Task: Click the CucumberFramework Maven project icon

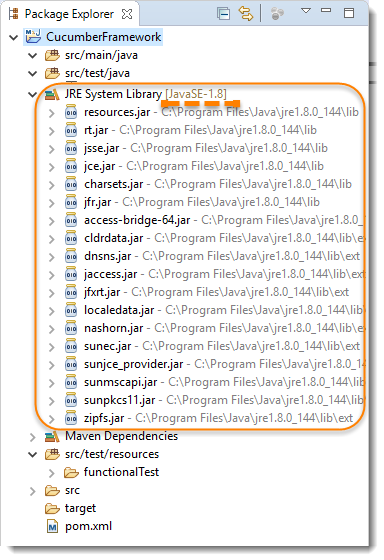Action: click(x=33, y=36)
